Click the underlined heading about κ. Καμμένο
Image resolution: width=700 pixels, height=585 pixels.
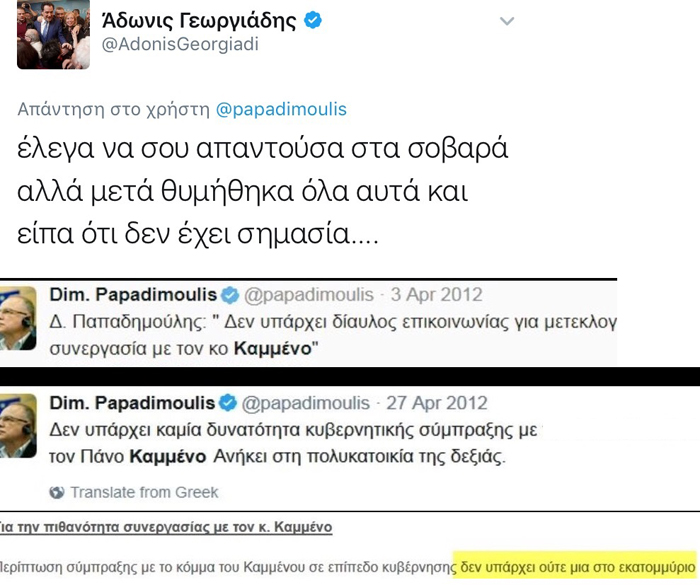(x=166, y=526)
